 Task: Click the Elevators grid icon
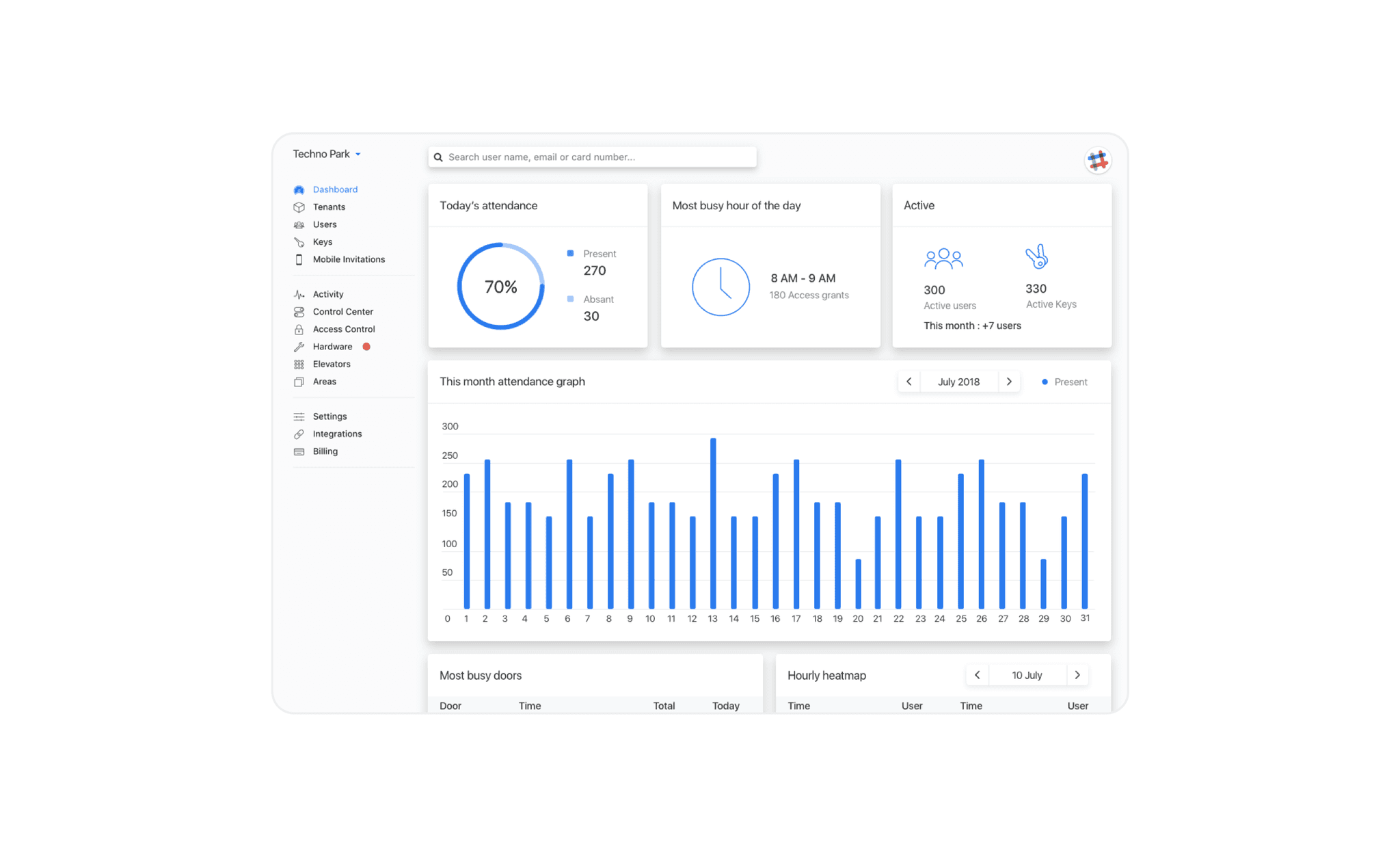[299, 365]
